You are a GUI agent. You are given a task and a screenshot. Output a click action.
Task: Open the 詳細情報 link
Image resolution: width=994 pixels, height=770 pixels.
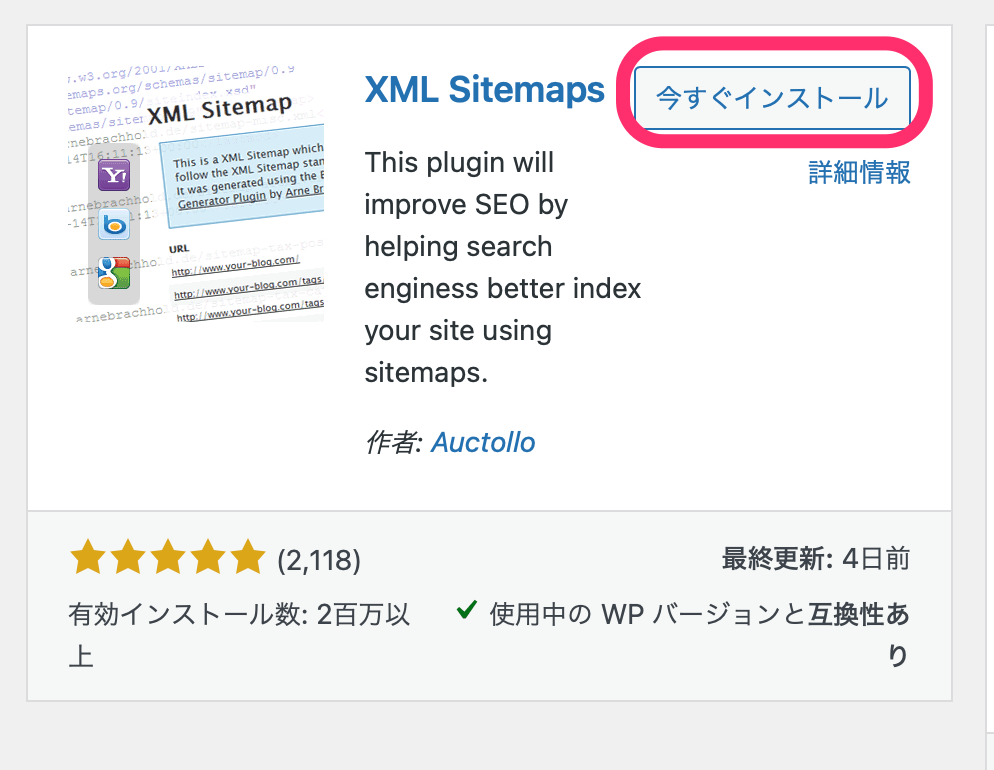point(860,172)
